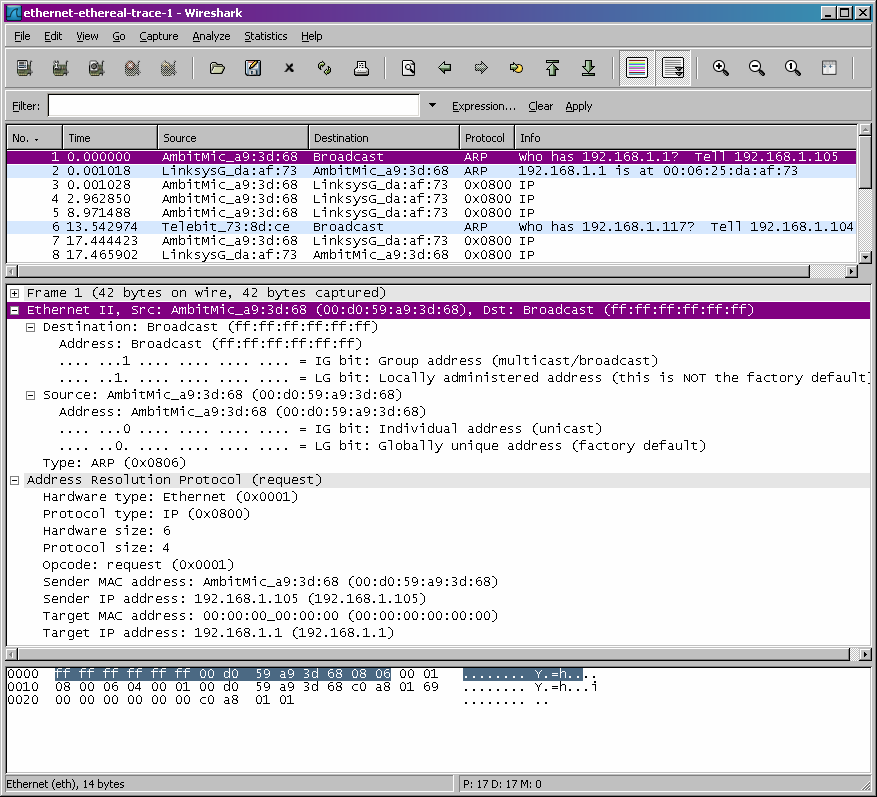Sort packets by No. column header

click(x=35, y=138)
